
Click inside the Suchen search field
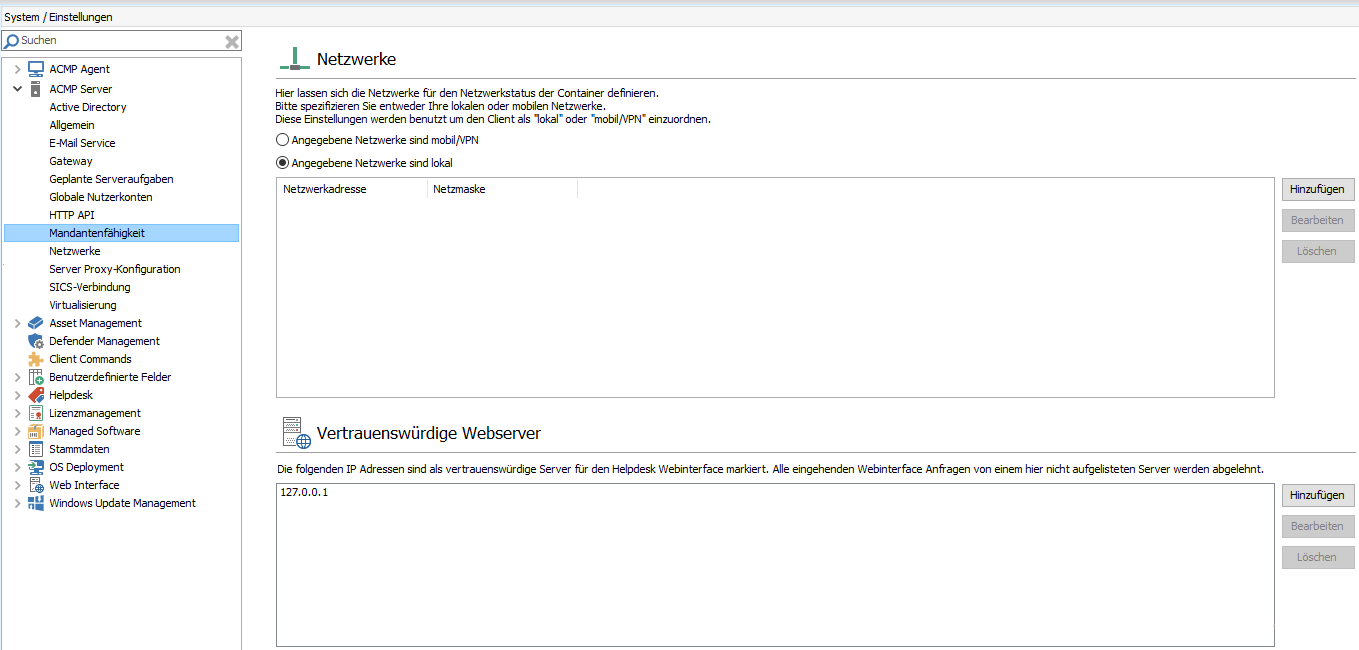coord(120,40)
